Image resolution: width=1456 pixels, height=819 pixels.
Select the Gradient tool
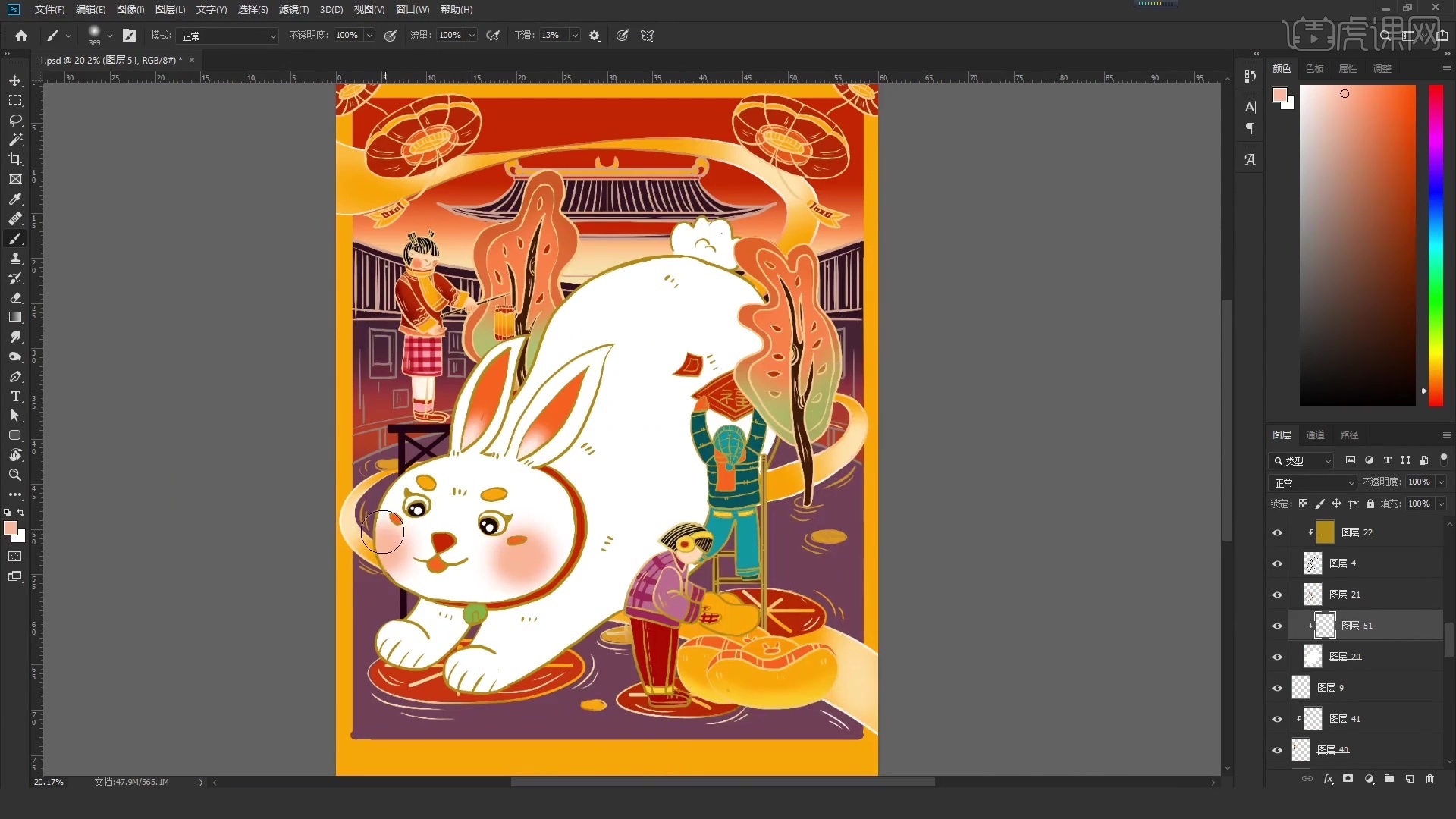[15, 317]
